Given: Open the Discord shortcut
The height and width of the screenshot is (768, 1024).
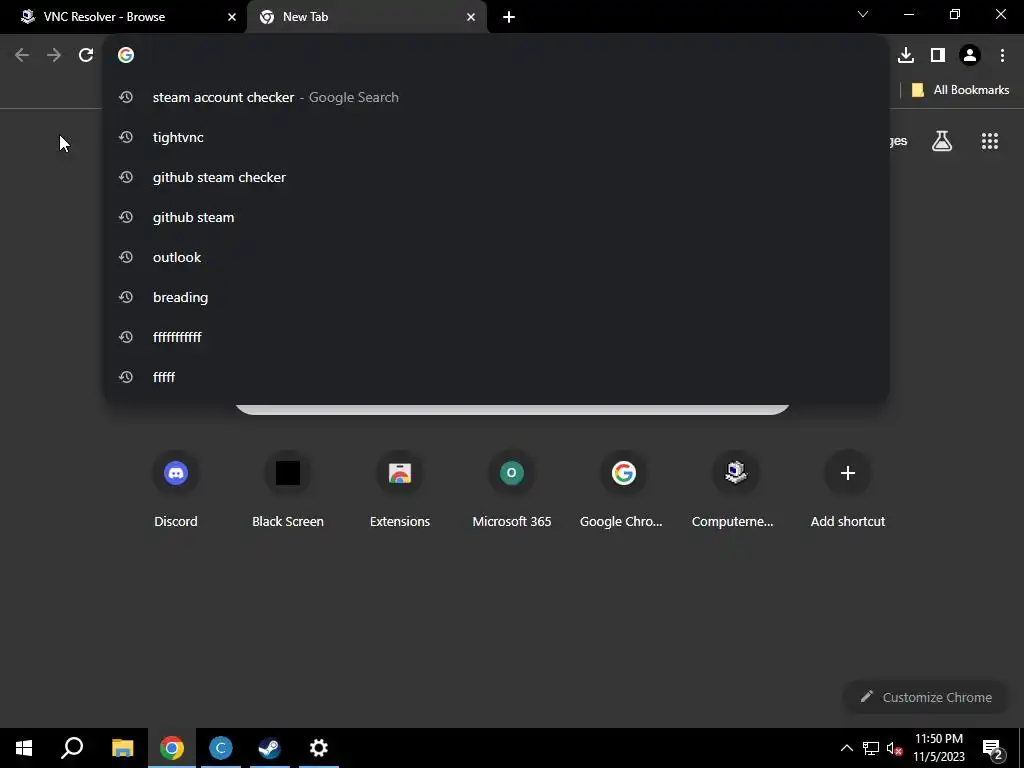Looking at the screenshot, I should pyautogui.click(x=176, y=490).
